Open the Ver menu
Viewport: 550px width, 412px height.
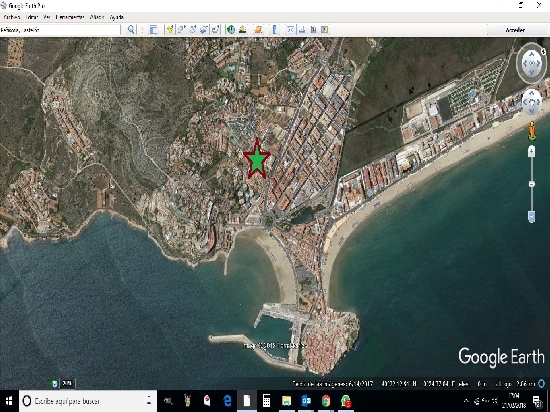(47, 17)
